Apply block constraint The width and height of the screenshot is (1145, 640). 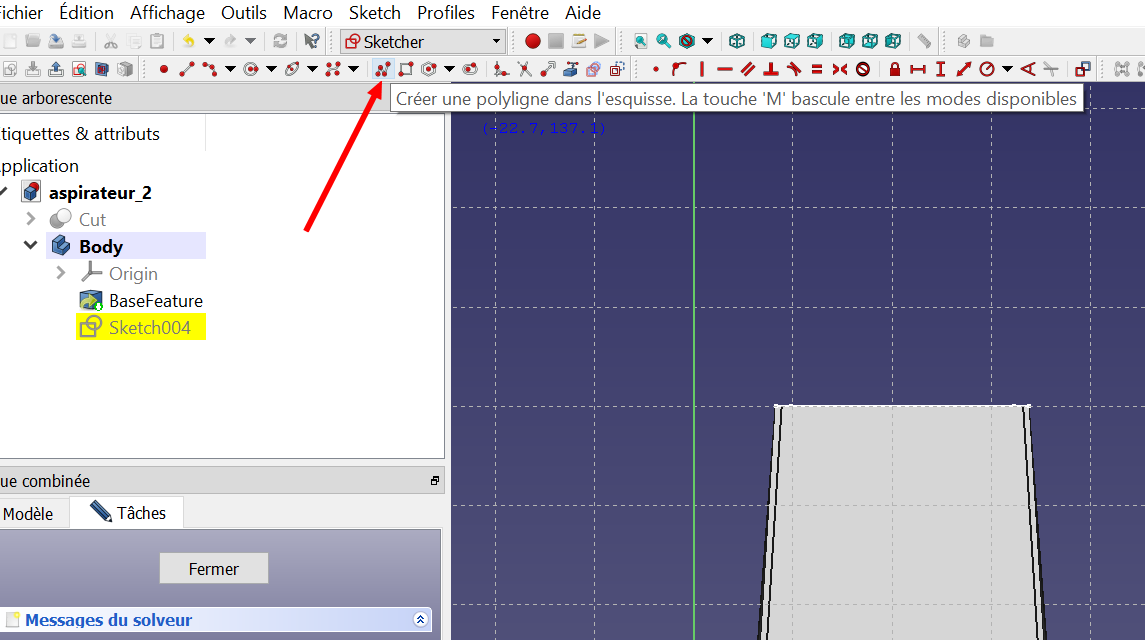pos(863,69)
